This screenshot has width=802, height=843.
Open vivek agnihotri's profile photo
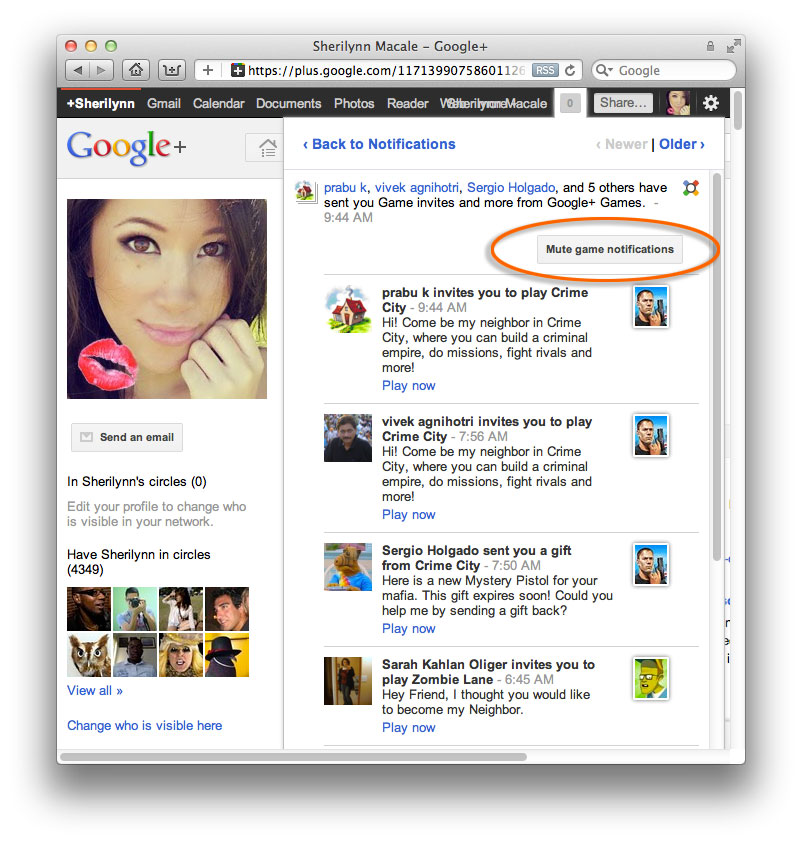(x=348, y=438)
